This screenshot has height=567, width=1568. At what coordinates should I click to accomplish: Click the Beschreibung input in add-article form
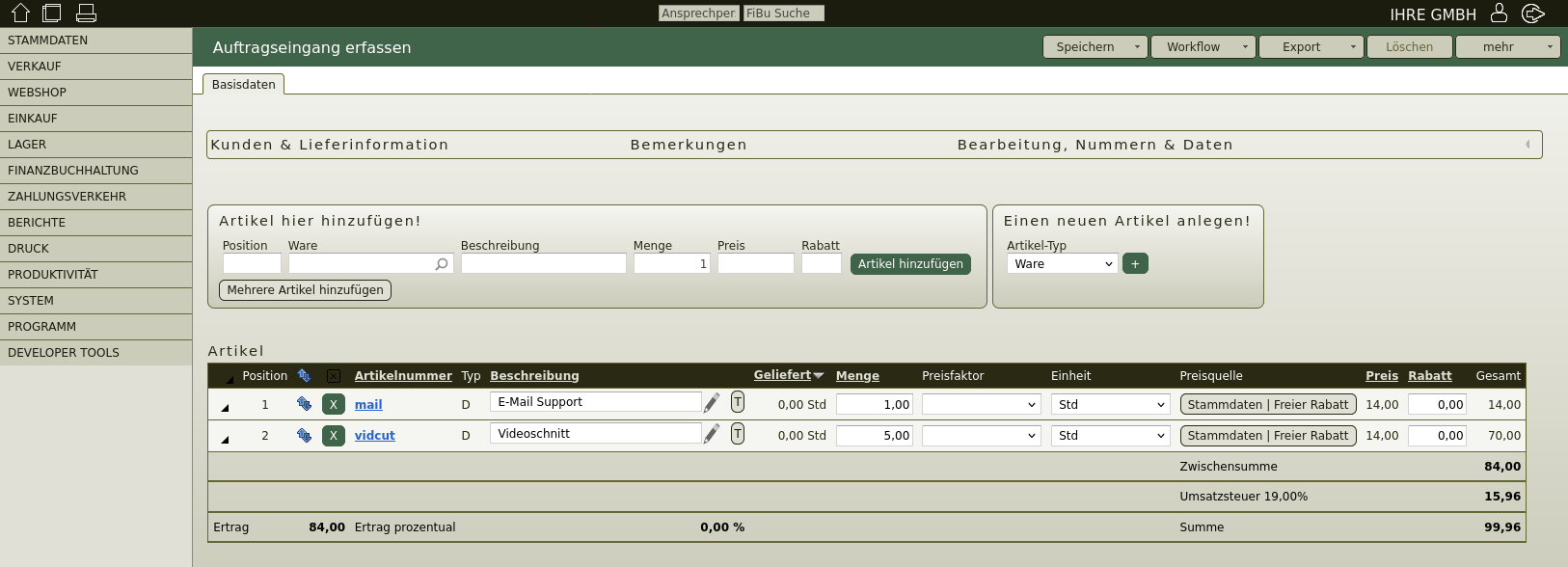(x=543, y=263)
